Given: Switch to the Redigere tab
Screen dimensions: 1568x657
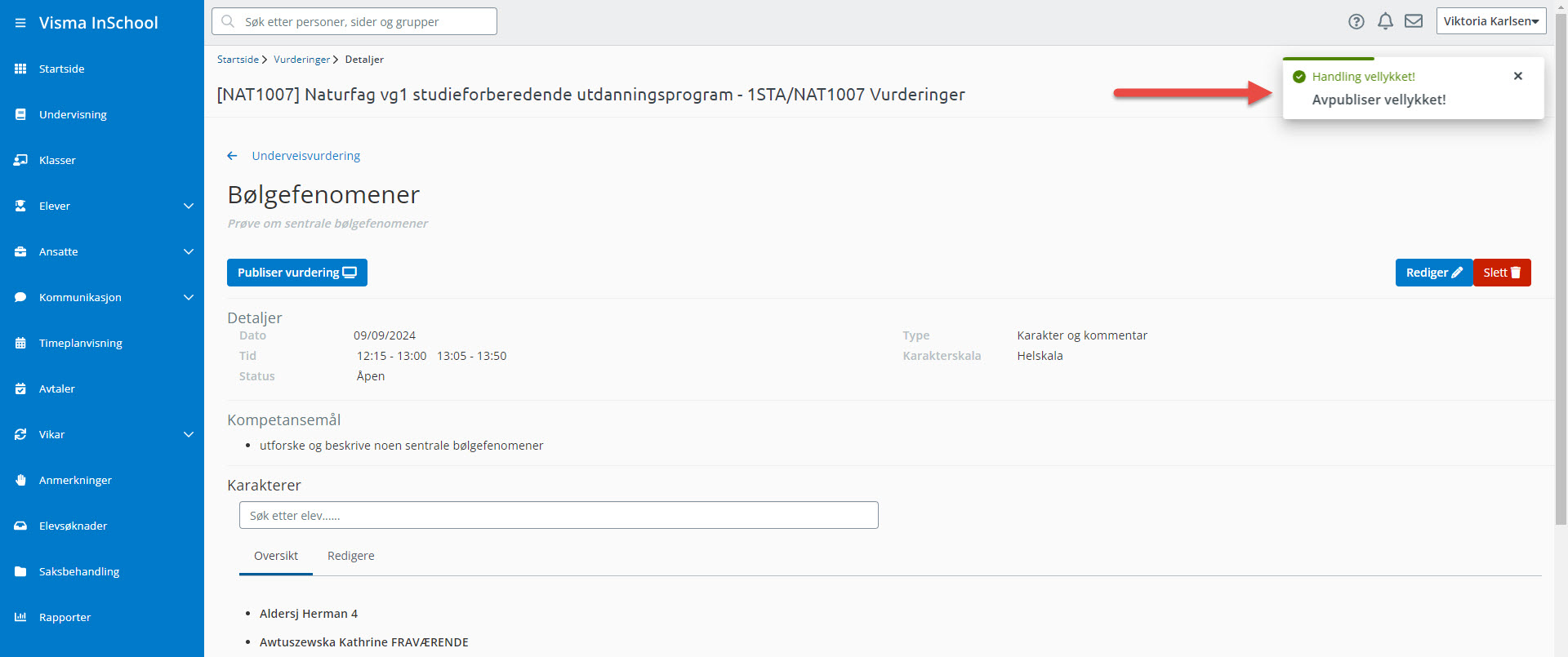Looking at the screenshot, I should [351, 556].
